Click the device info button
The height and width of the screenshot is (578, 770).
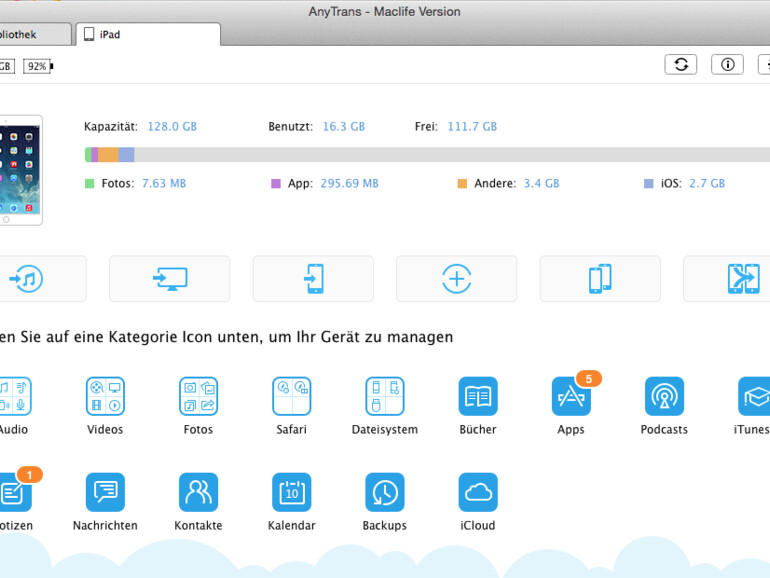(x=727, y=64)
